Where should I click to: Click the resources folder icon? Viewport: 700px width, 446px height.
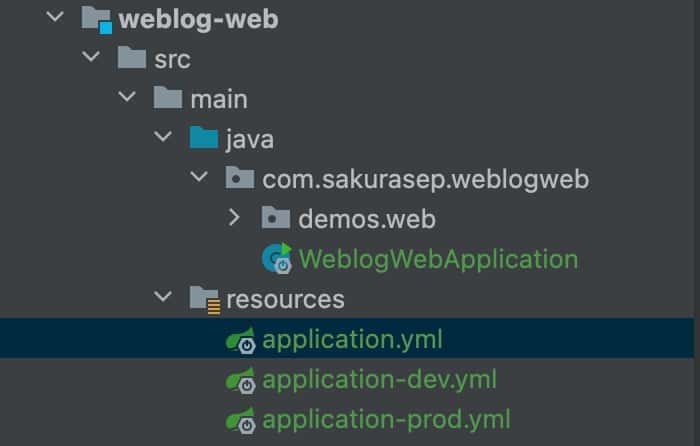coord(204,299)
